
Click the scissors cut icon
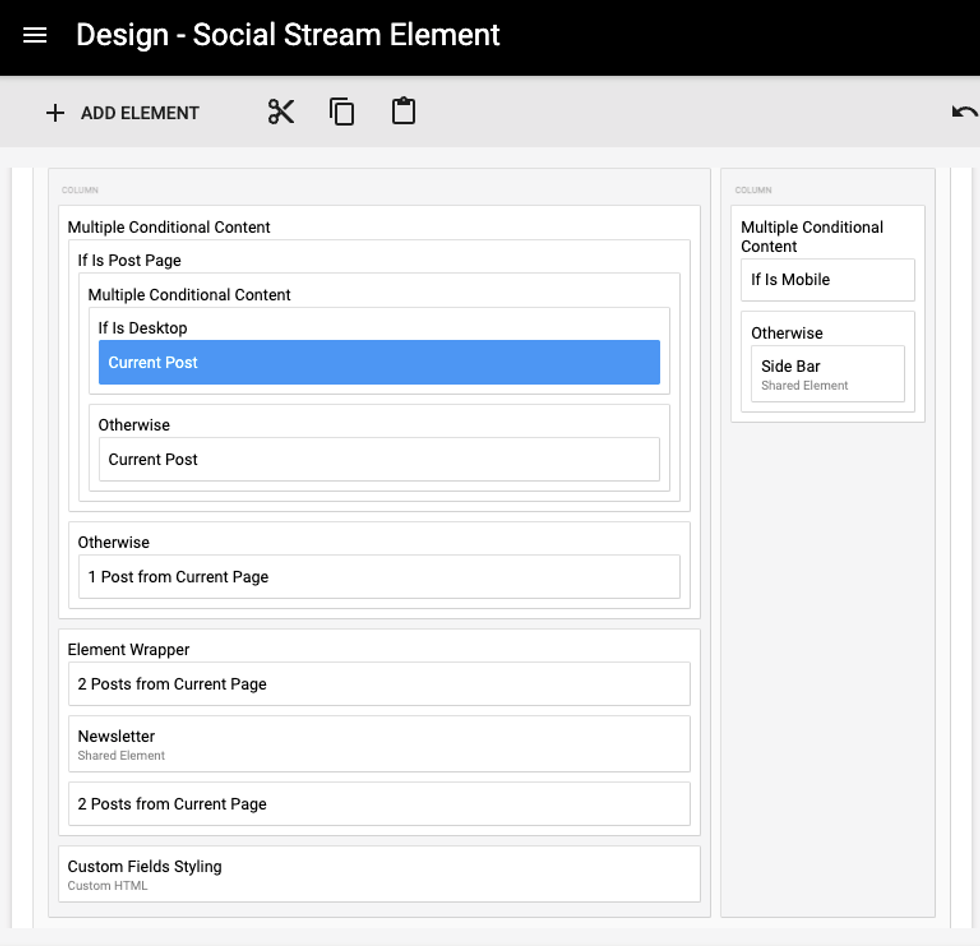[x=281, y=112]
